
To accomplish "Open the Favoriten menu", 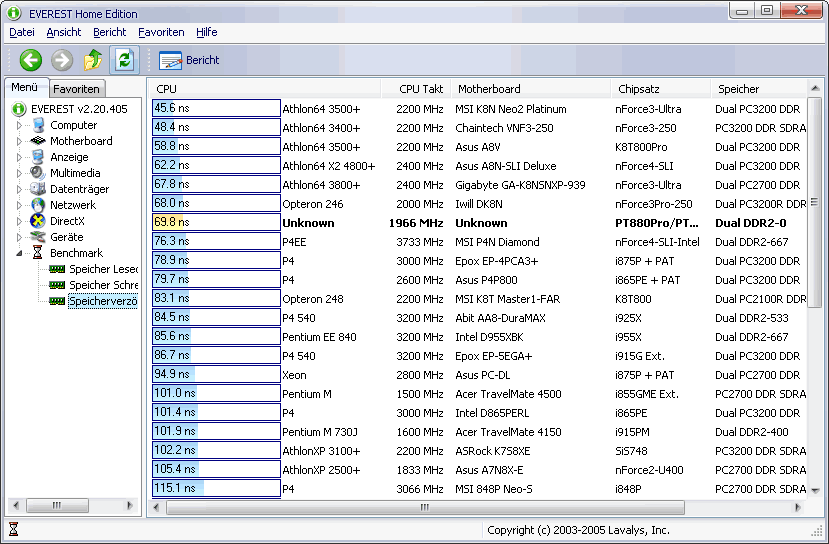I will tap(161, 32).
